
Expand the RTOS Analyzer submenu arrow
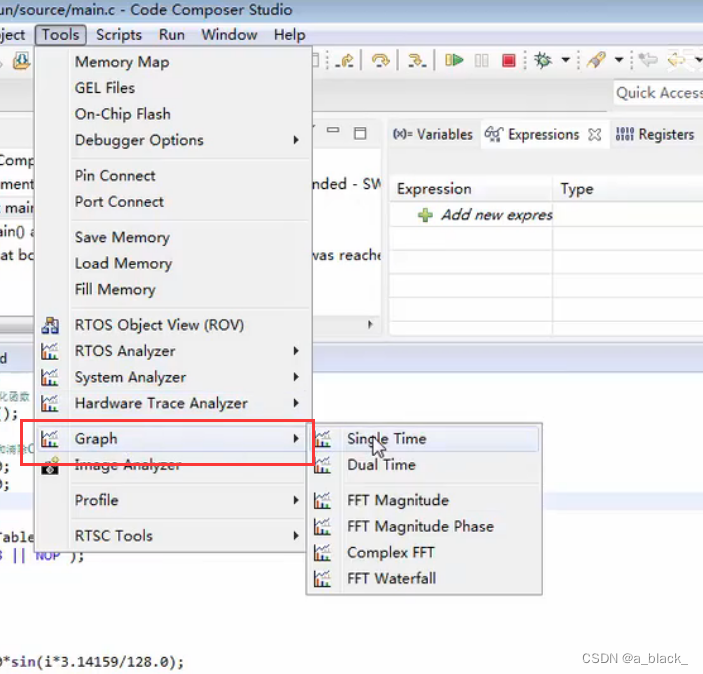(296, 351)
